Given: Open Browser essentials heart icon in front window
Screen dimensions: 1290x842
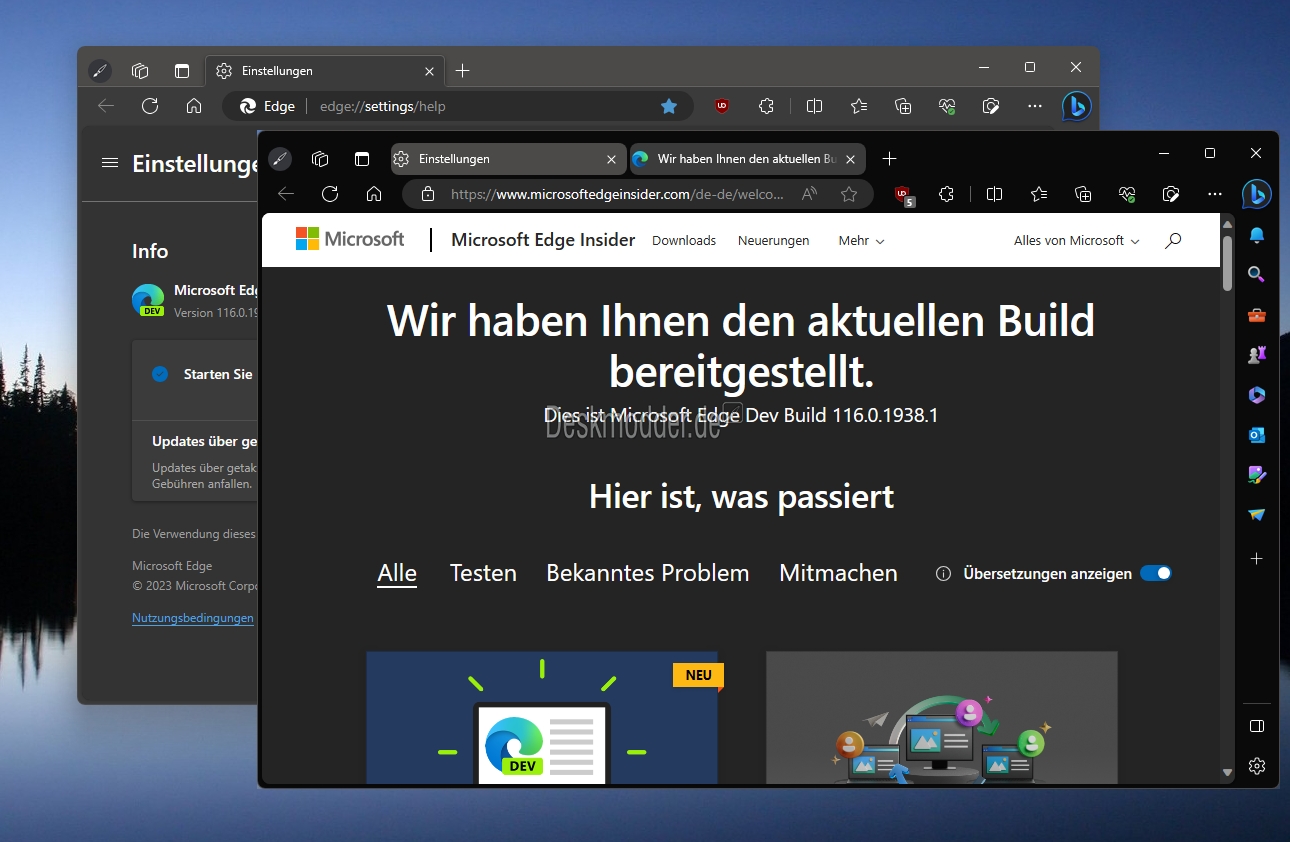Looking at the screenshot, I should [1127, 194].
